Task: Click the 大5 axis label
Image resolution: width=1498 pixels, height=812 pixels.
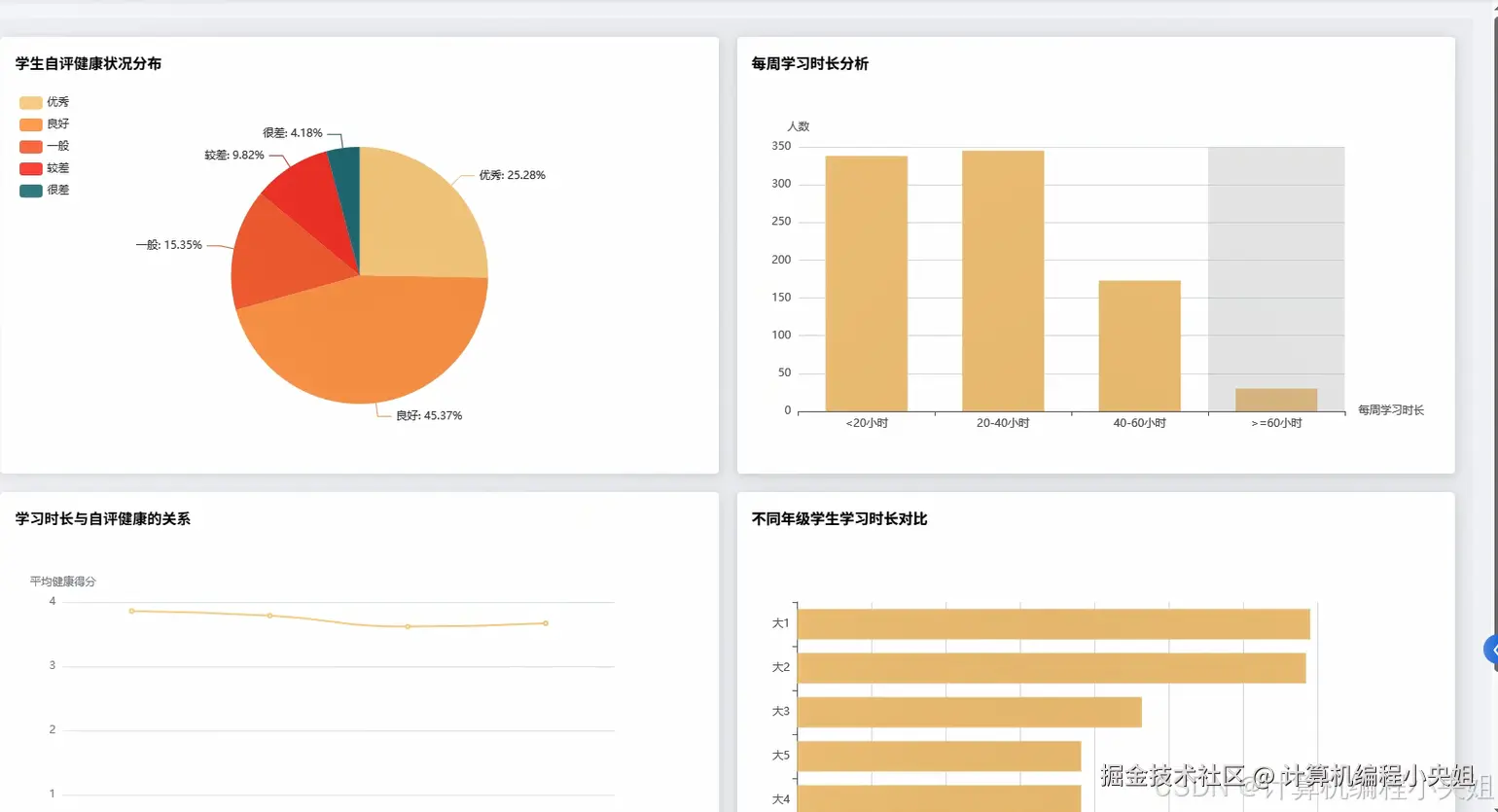Action: [x=780, y=755]
